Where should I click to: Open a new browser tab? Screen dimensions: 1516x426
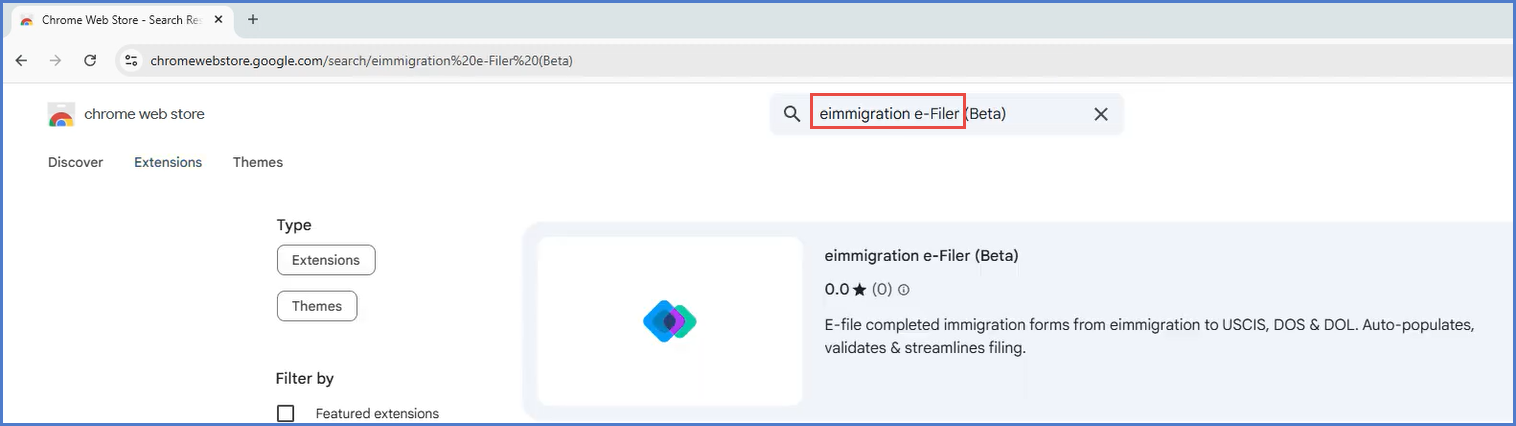[253, 20]
